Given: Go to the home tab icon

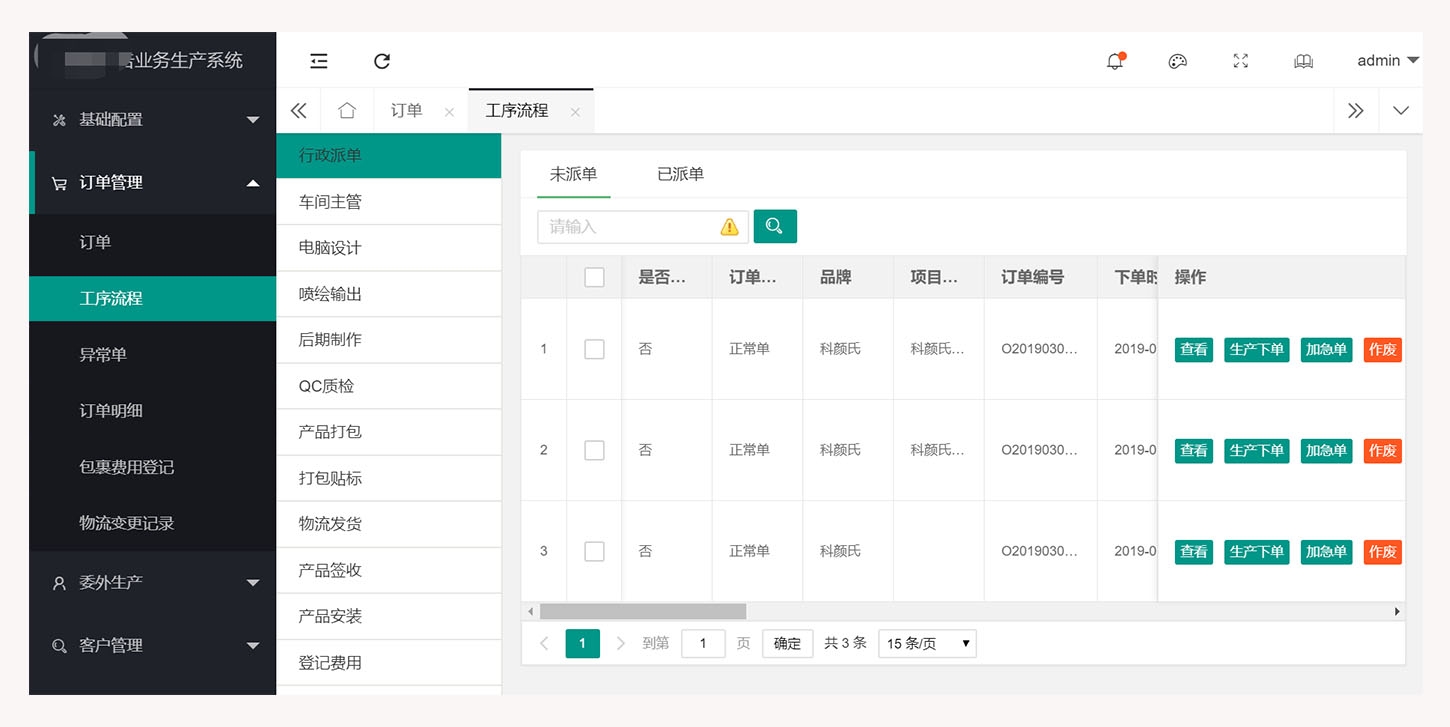Looking at the screenshot, I should click(x=347, y=111).
